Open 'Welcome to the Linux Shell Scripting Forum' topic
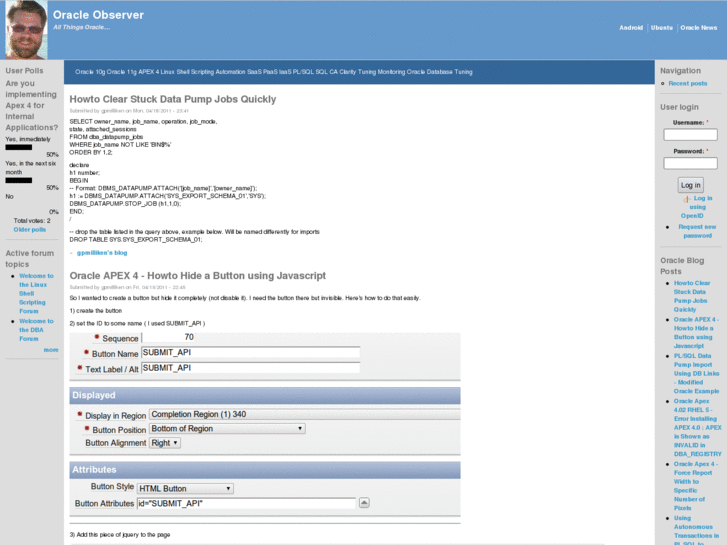 36,293
